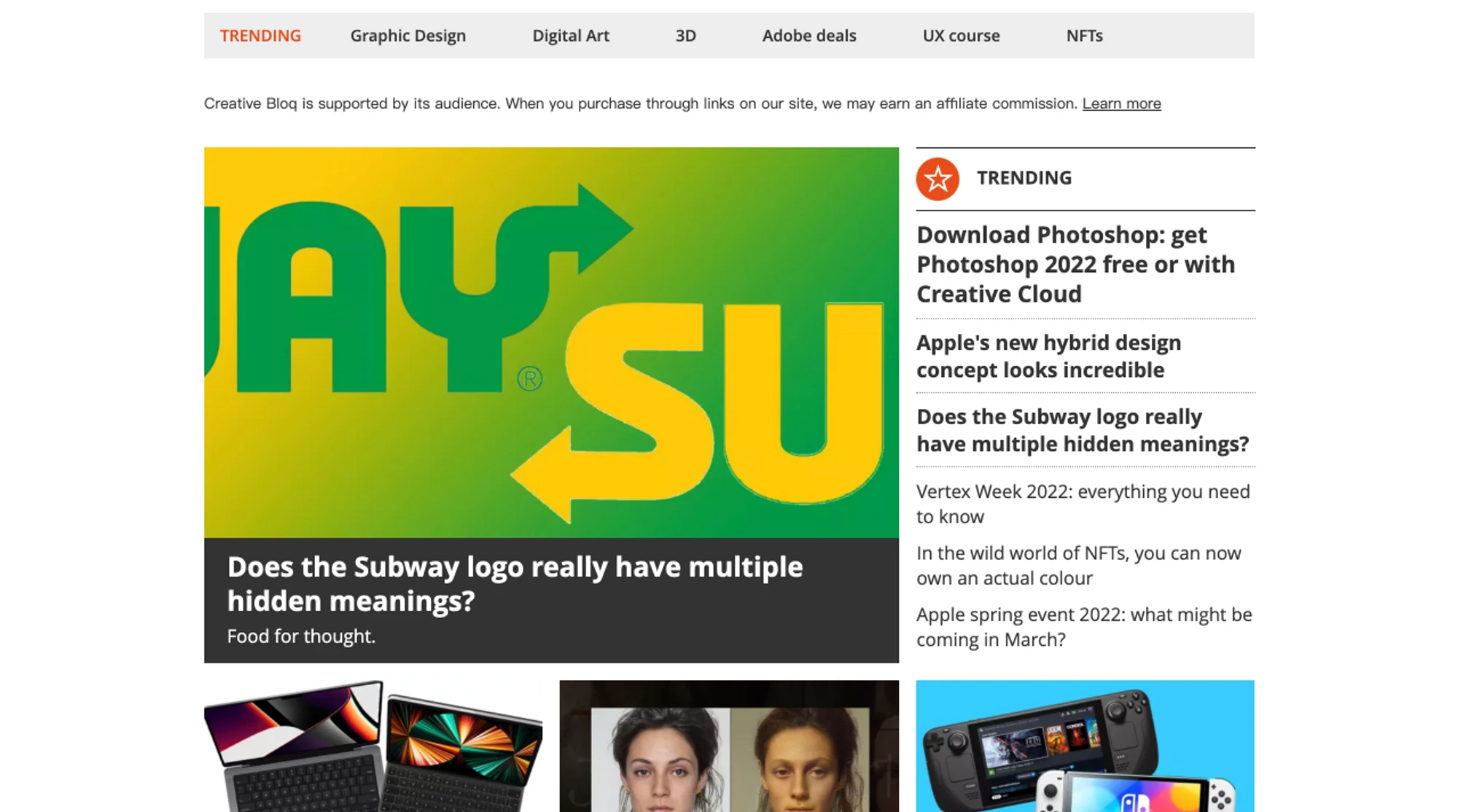Open the NFTs nav item

pos(1084,36)
